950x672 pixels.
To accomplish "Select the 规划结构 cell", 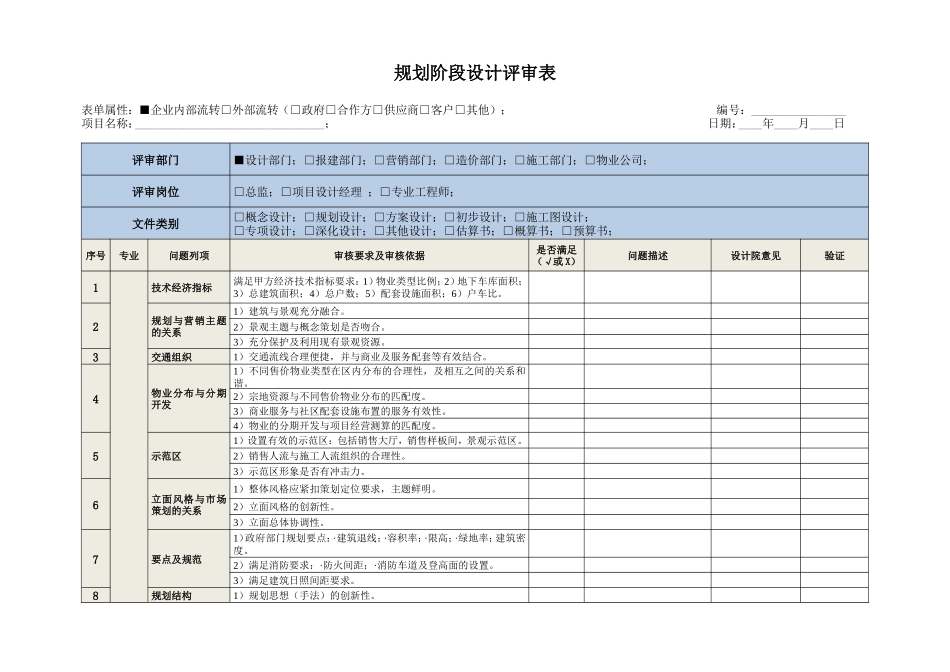I will (x=189, y=595).
